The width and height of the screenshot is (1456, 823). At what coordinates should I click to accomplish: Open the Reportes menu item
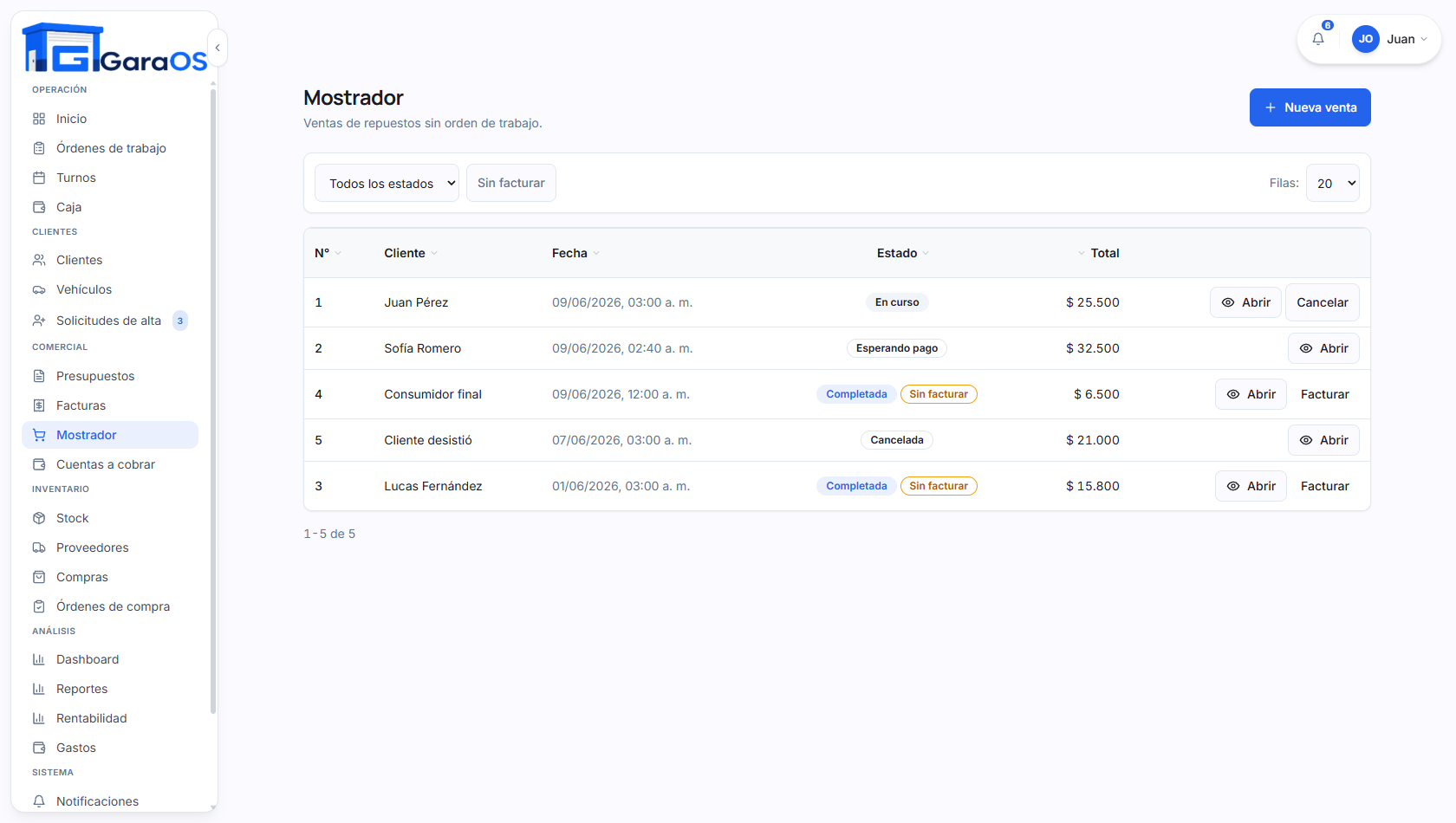point(110,689)
